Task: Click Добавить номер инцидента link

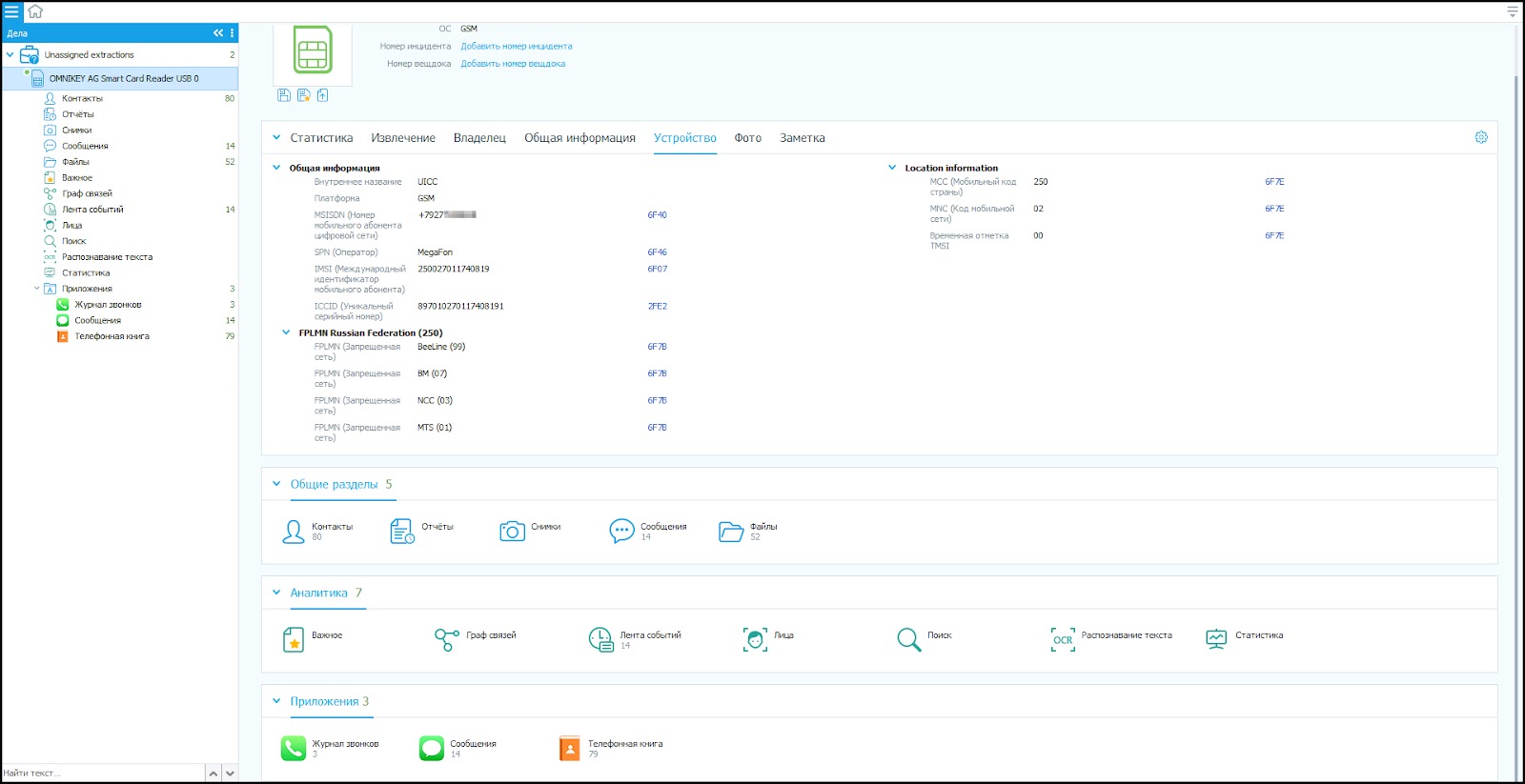Action: pos(517,46)
